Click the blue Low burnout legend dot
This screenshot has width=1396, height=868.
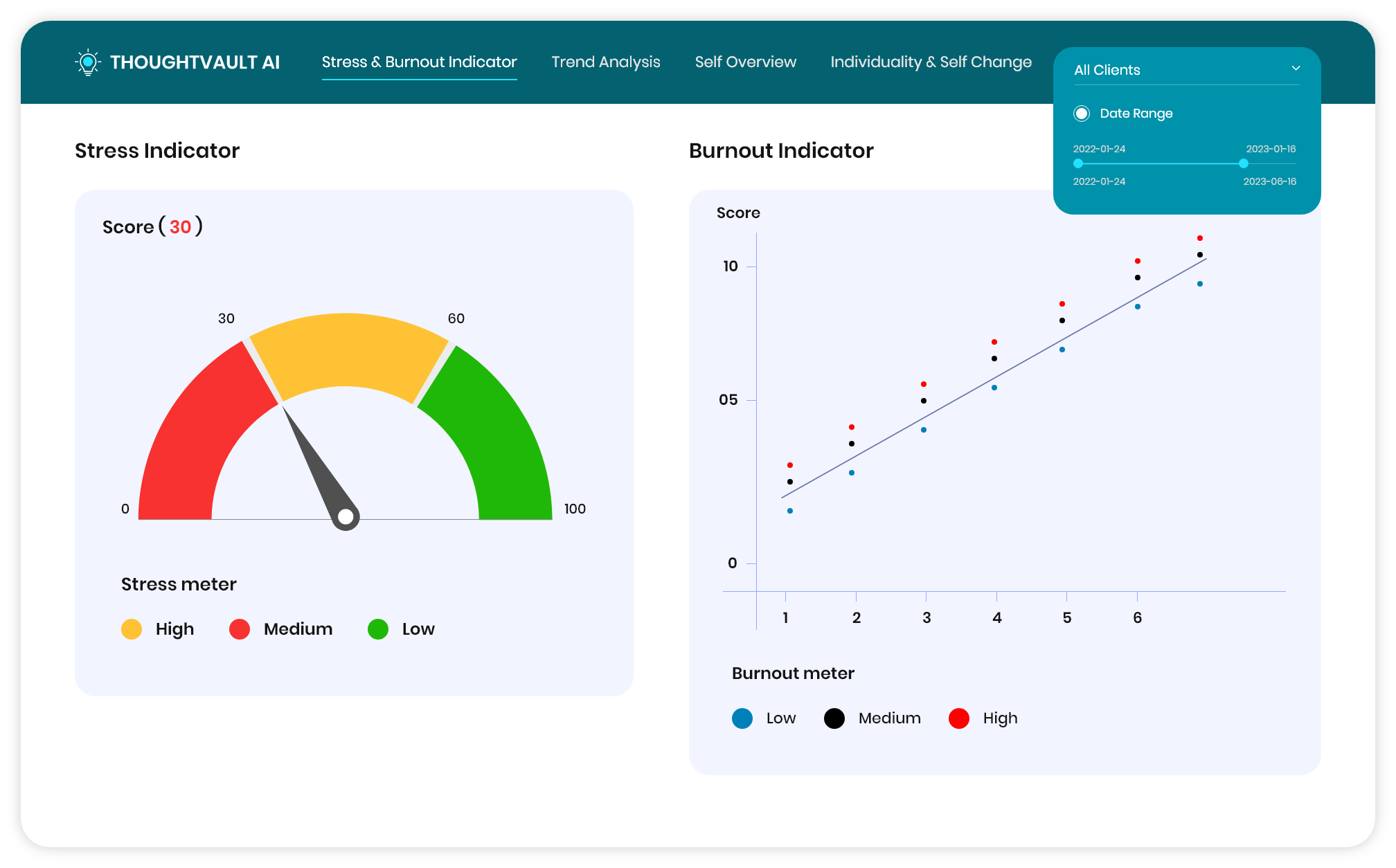click(742, 718)
